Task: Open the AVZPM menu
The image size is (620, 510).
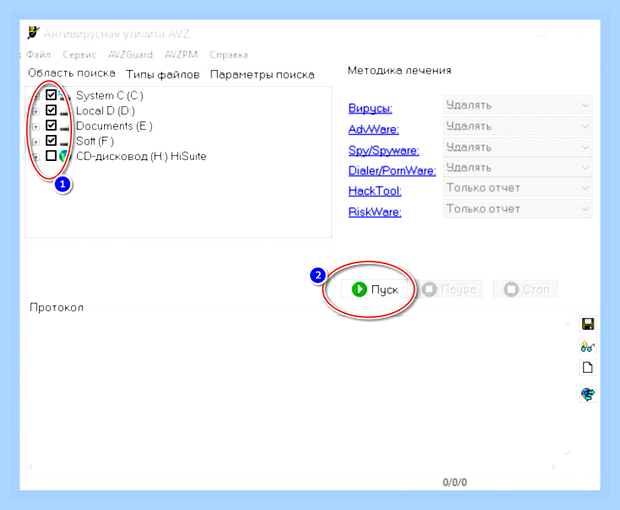Action: pos(181,55)
